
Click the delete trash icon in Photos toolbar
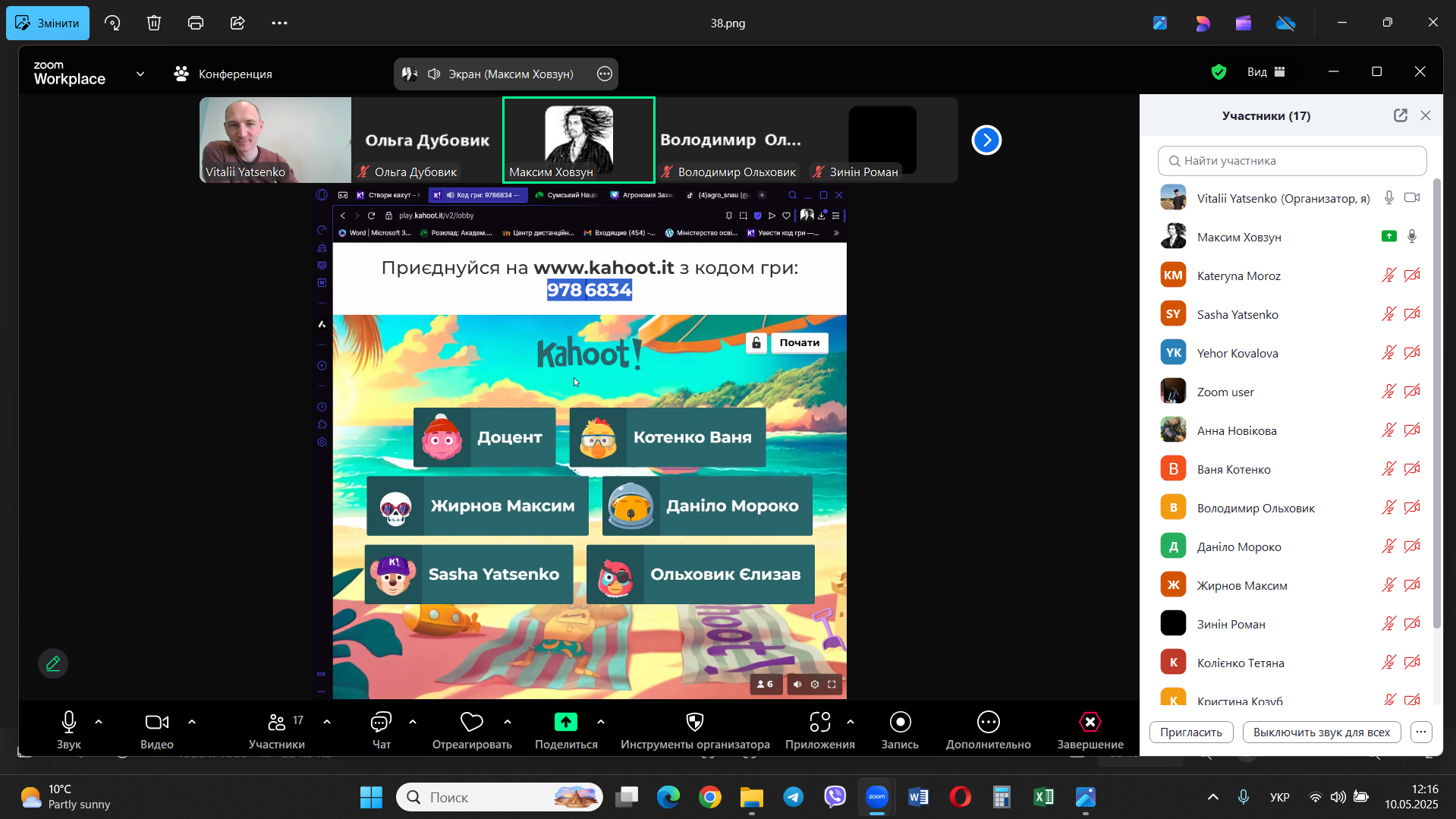pos(154,23)
